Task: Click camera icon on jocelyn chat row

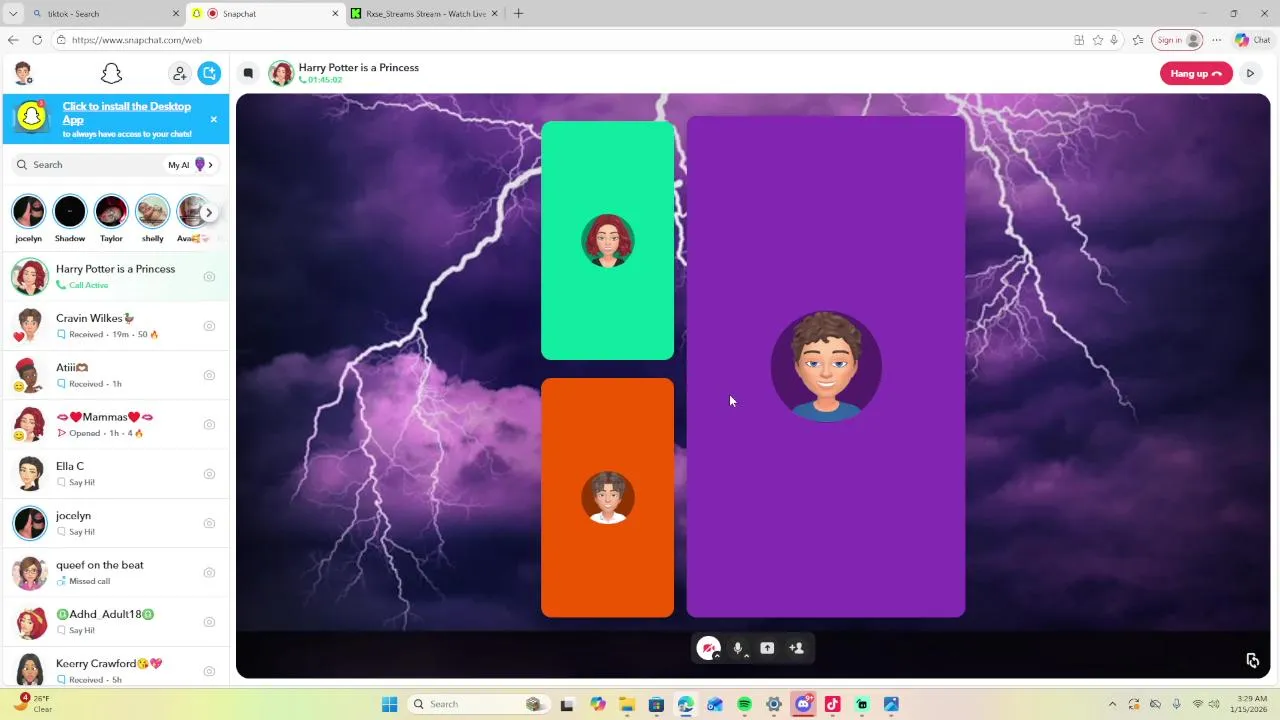Action: tap(209, 523)
